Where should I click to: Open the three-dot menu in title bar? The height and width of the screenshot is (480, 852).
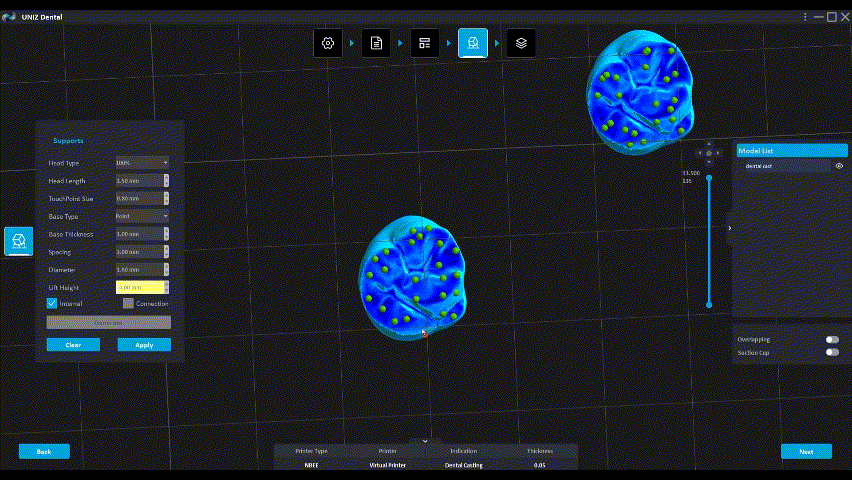(805, 17)
